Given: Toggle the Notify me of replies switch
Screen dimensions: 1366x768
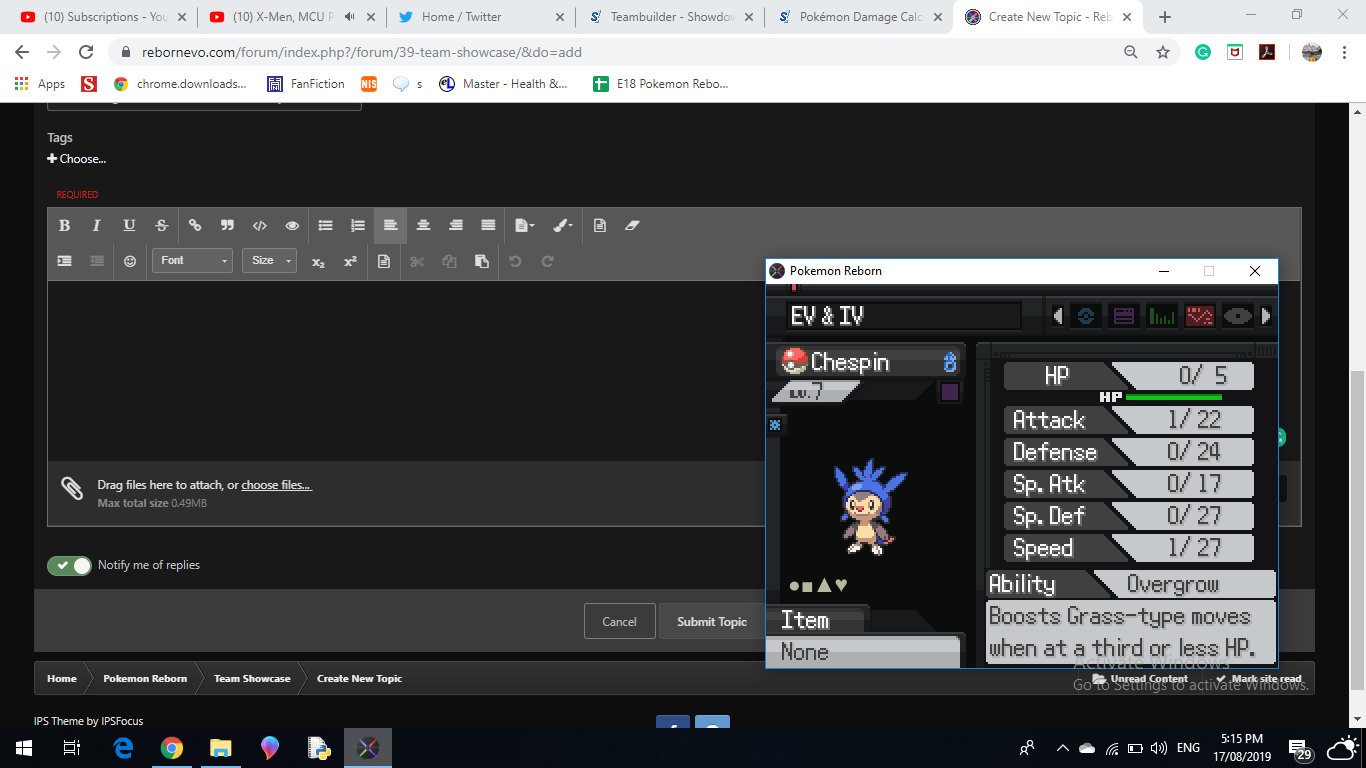Looking at the screenshot, I should [x=69, y=566].
